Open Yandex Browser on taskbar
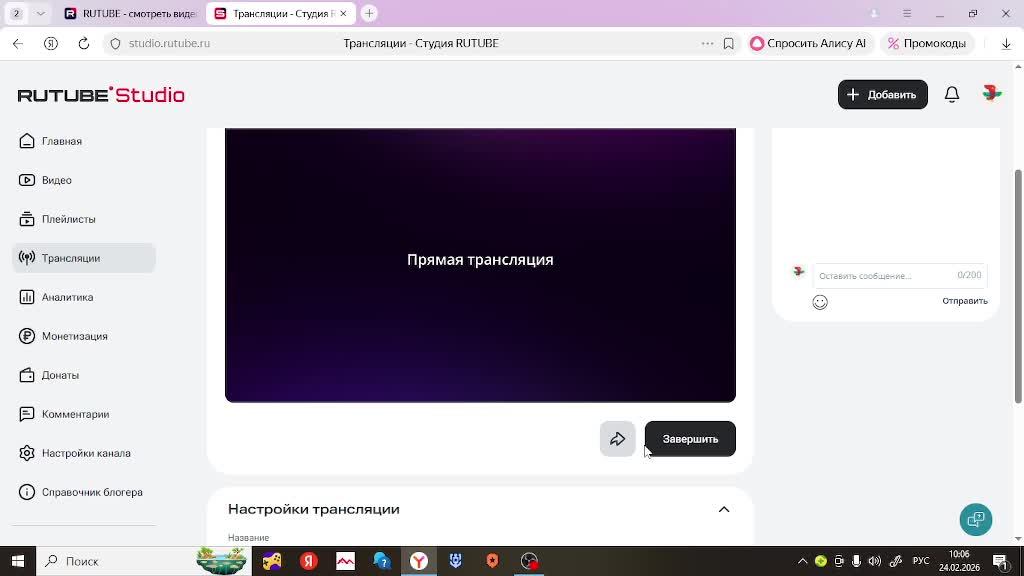Image resolution: width=1024 pixels, height=576 pixels. point(419,561)
